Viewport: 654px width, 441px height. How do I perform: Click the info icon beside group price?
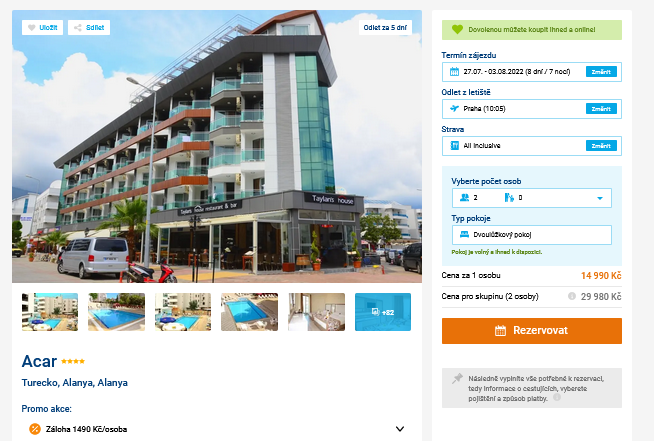(x=572, y=296)
